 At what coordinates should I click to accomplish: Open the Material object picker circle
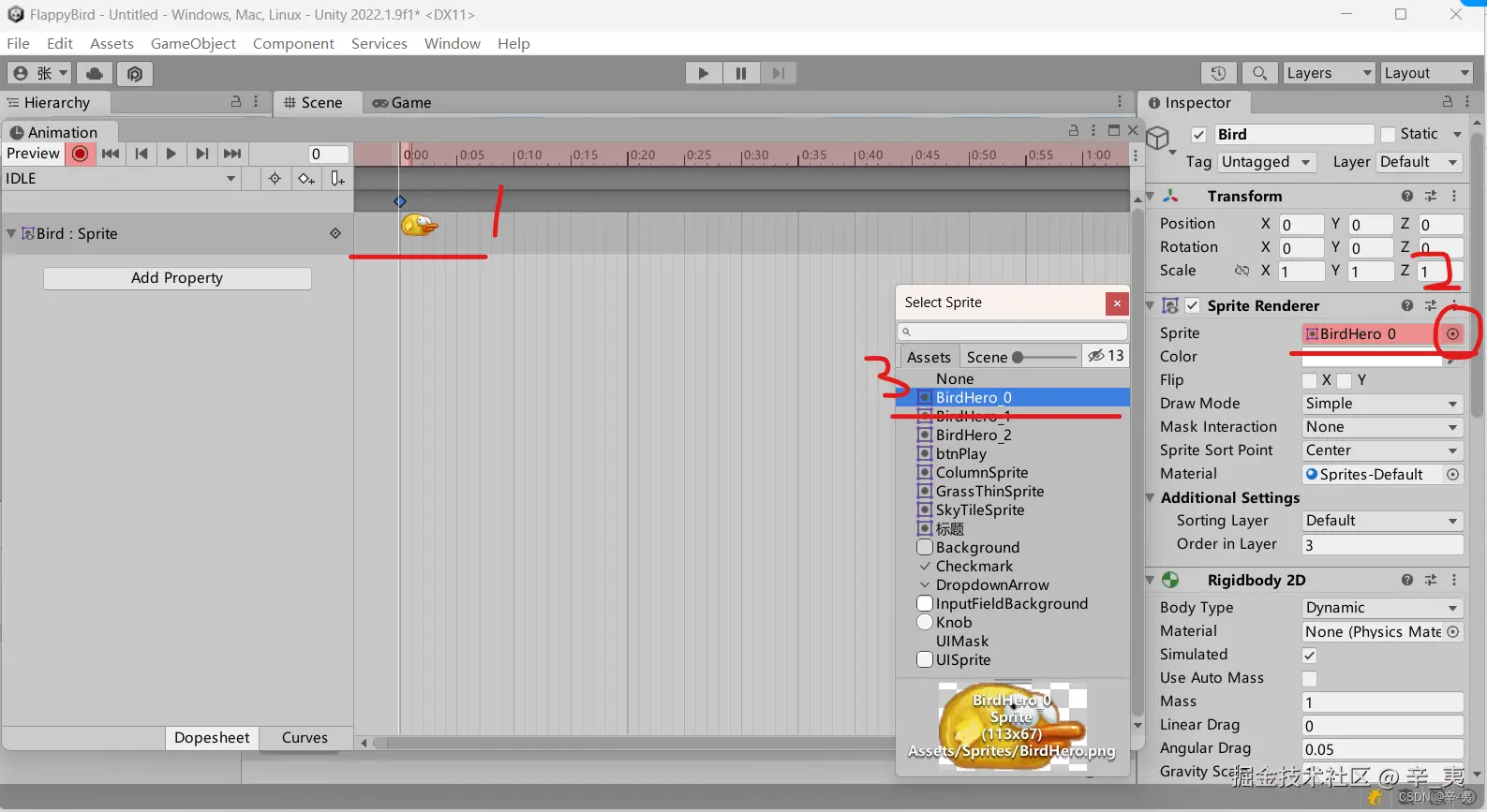[1452, 474]
